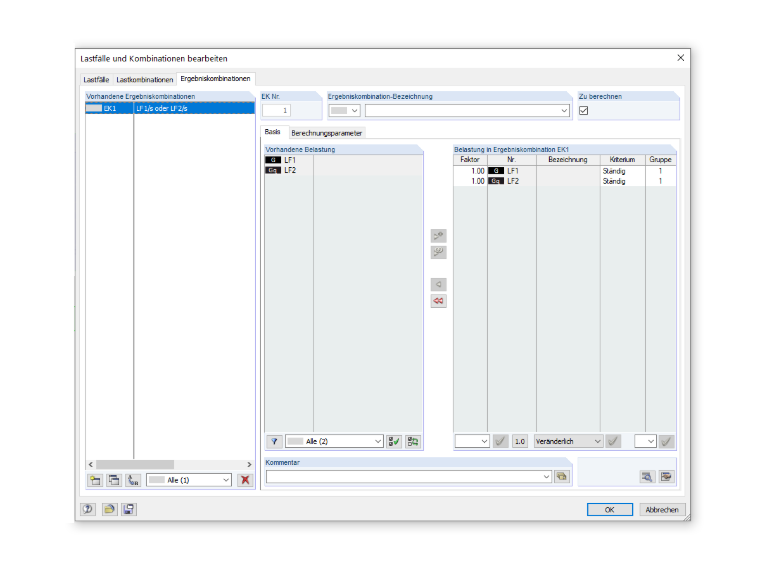760x570 pixels.
Task: Click the filter funnel icon under Vorhandene Belastung
Action: pos(274,442)
